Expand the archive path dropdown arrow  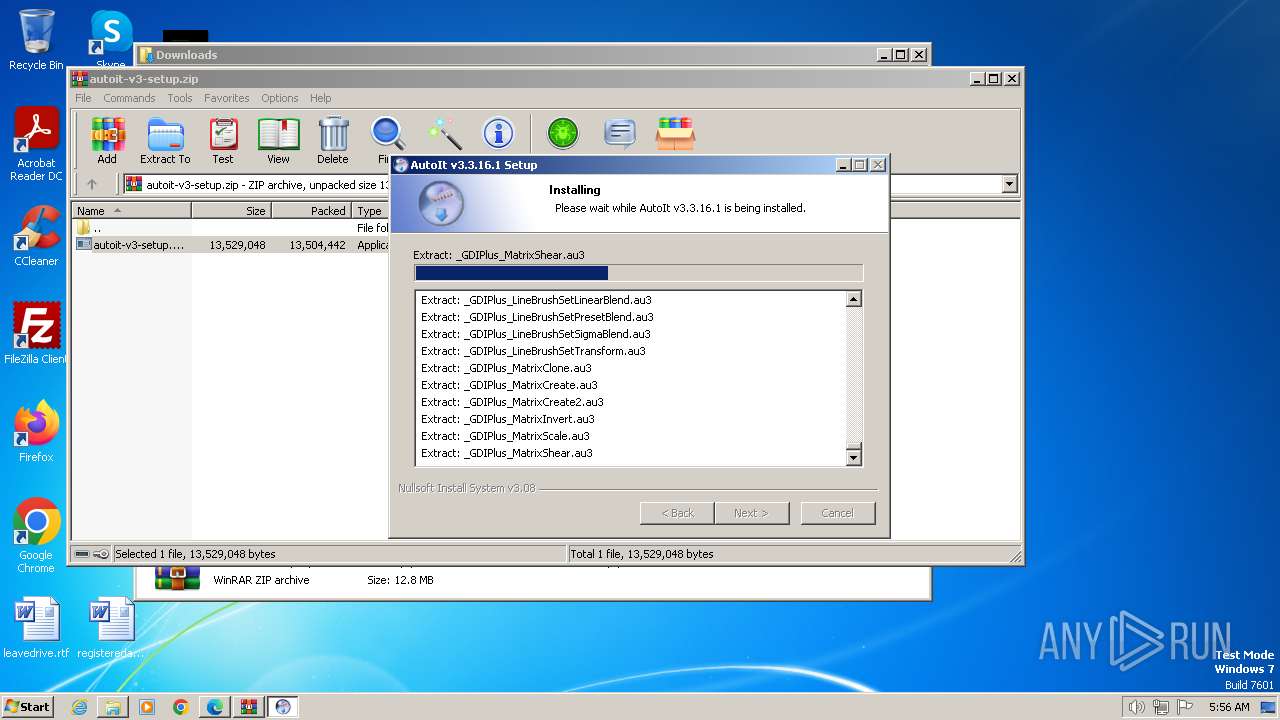pos(1009,184)
